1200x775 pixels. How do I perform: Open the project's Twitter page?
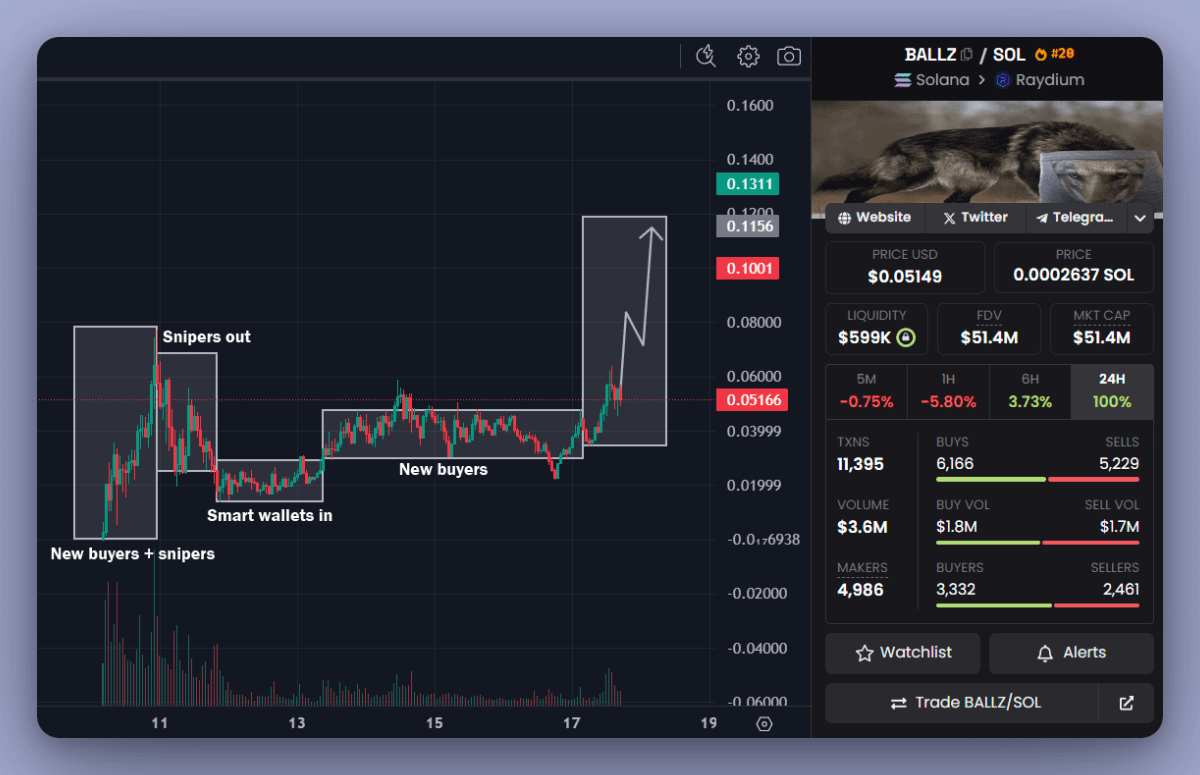pyautogui.click(x=974, y=217)
